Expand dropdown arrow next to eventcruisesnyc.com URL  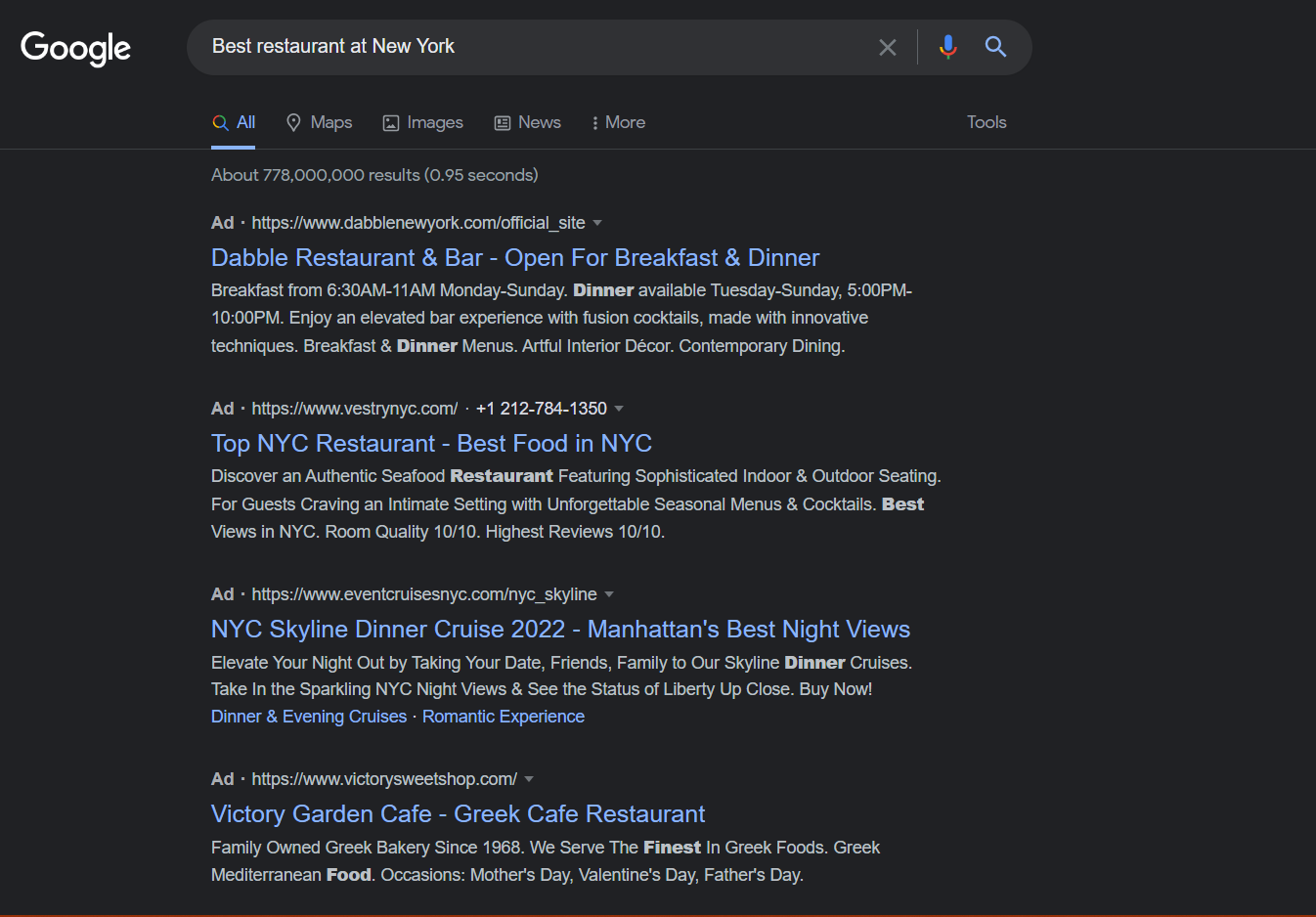609,594
